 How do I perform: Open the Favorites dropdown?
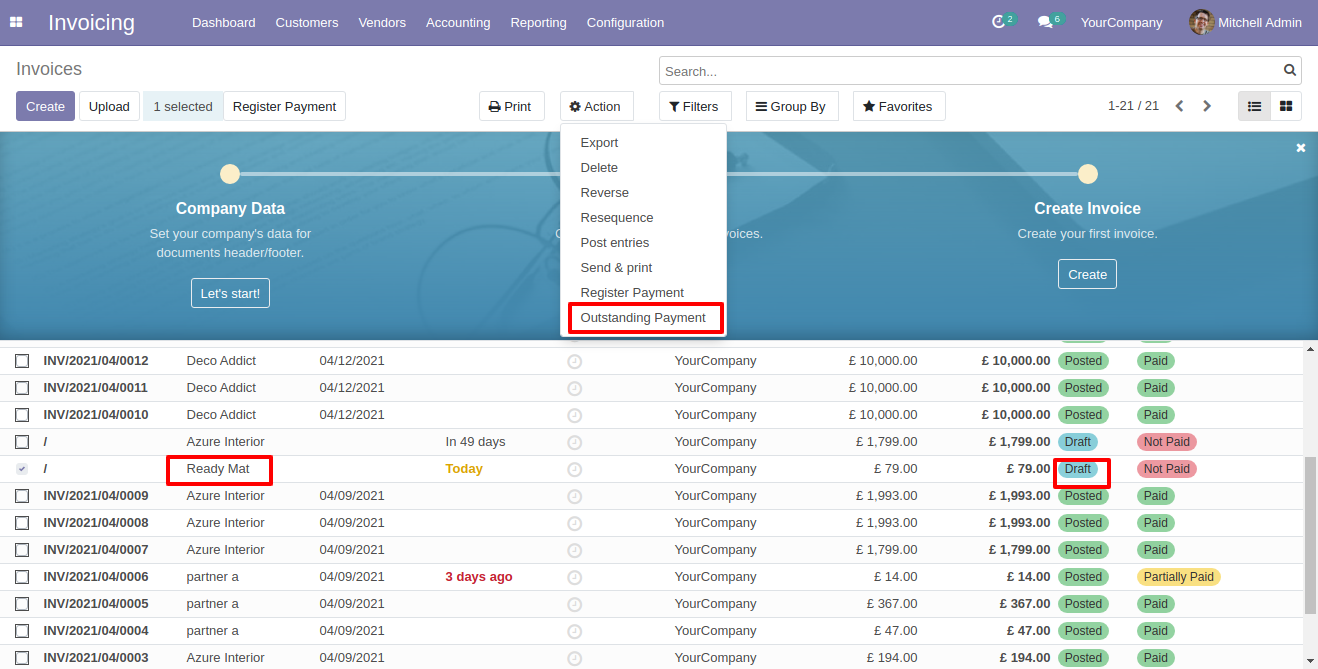(x=898, y=106)
